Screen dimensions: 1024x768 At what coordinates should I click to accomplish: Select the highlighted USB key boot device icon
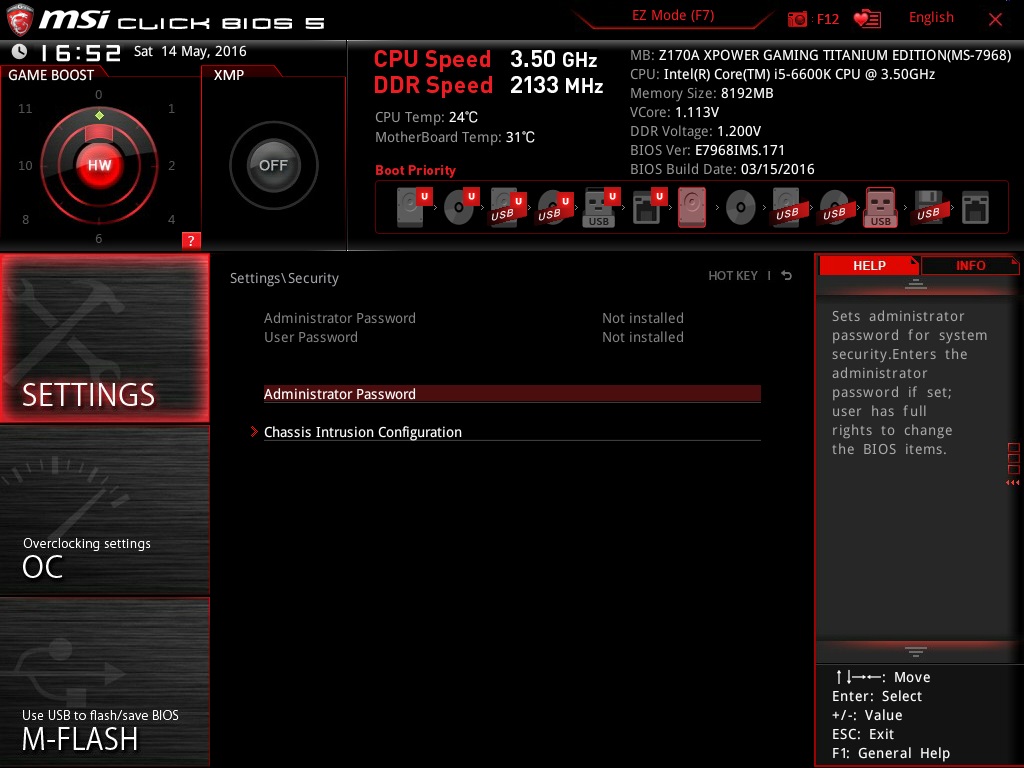pyautogui.click(x=880, y=207)
